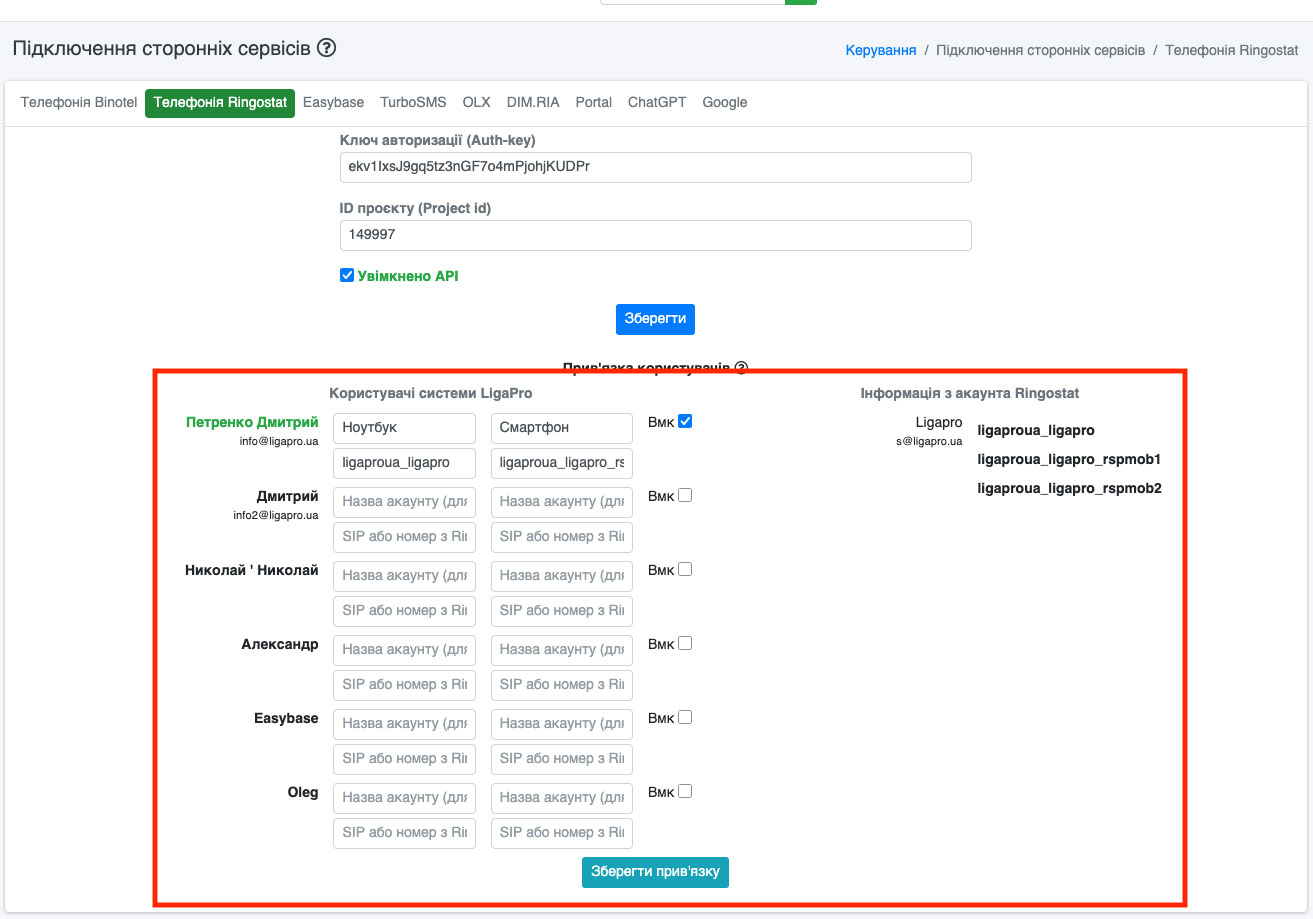1313x919 pixels.
Task: Click the user name Oleg
Action: (x=303, y=792)
